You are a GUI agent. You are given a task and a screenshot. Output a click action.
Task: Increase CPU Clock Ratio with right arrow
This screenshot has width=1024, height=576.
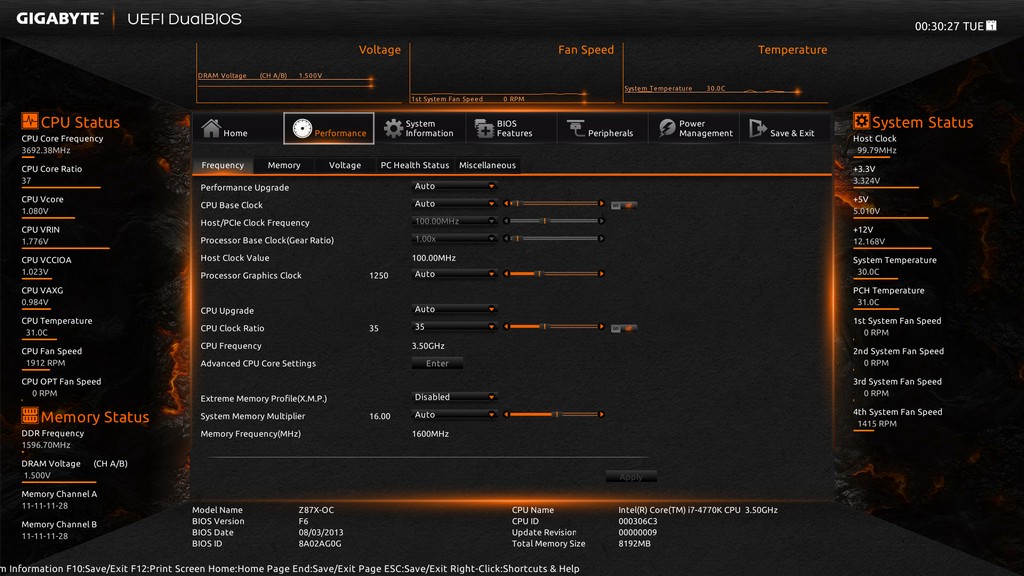click(601, 327)
